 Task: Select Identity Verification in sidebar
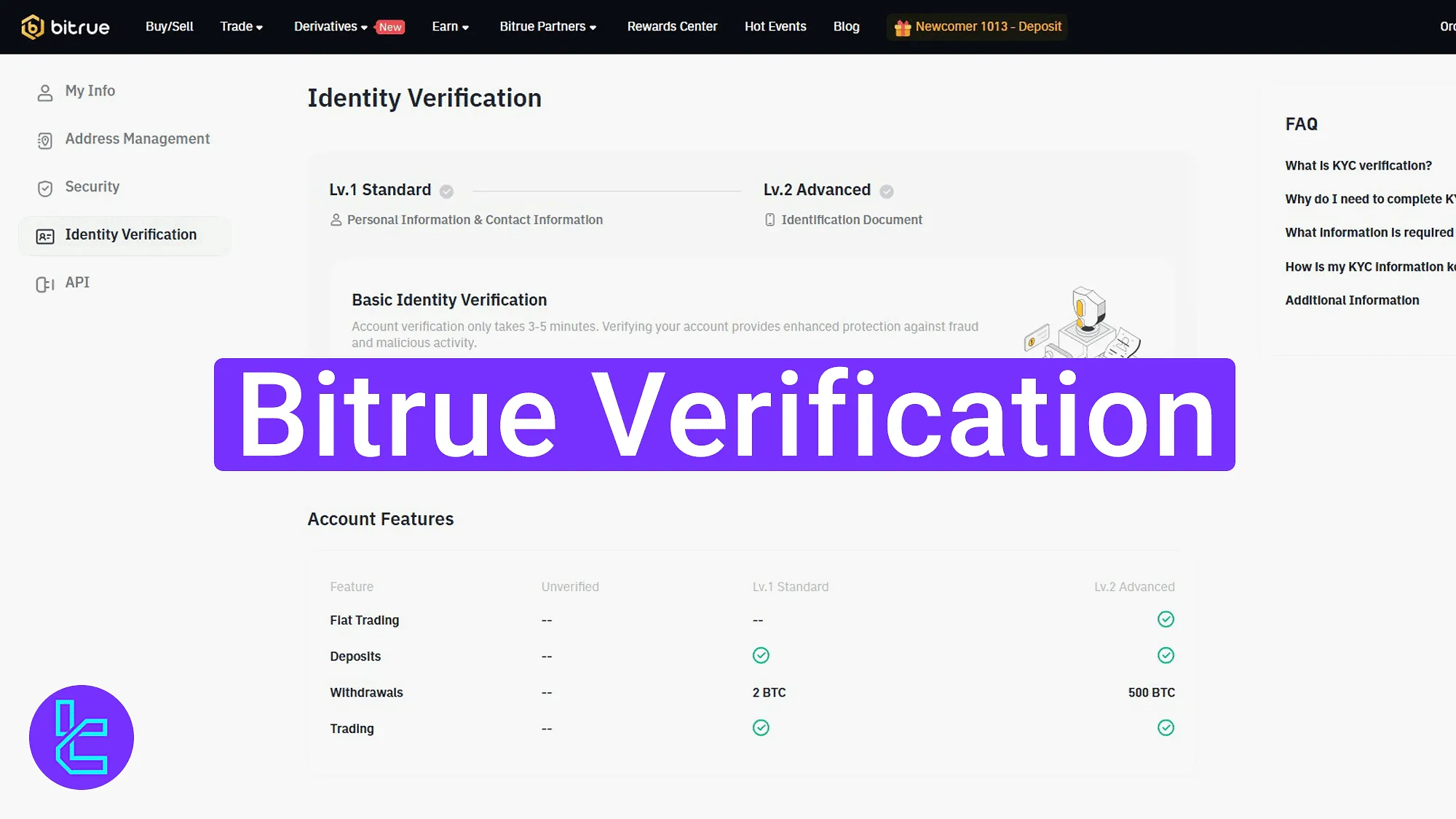click(x=125, y=235)
